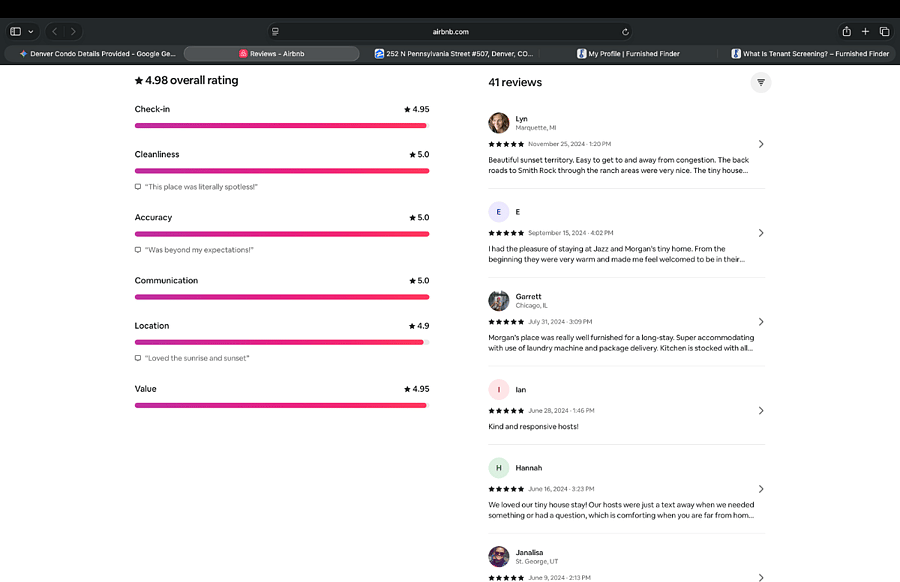Open Janalisa's profile photo
Viewport: 900px width, 582px height.
(499, 556)
